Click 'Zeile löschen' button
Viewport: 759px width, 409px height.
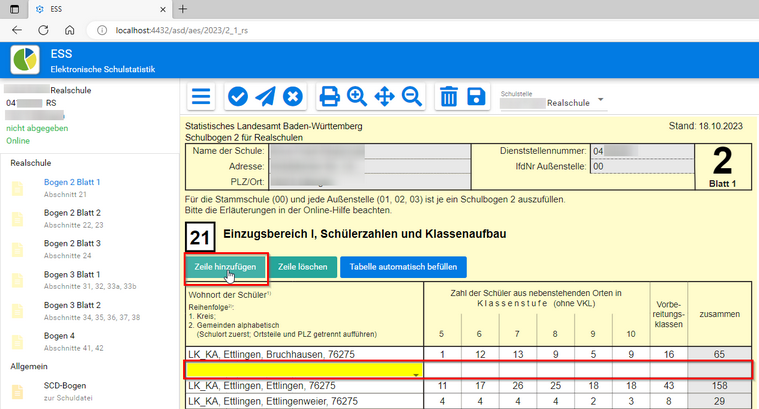point(303,267)
